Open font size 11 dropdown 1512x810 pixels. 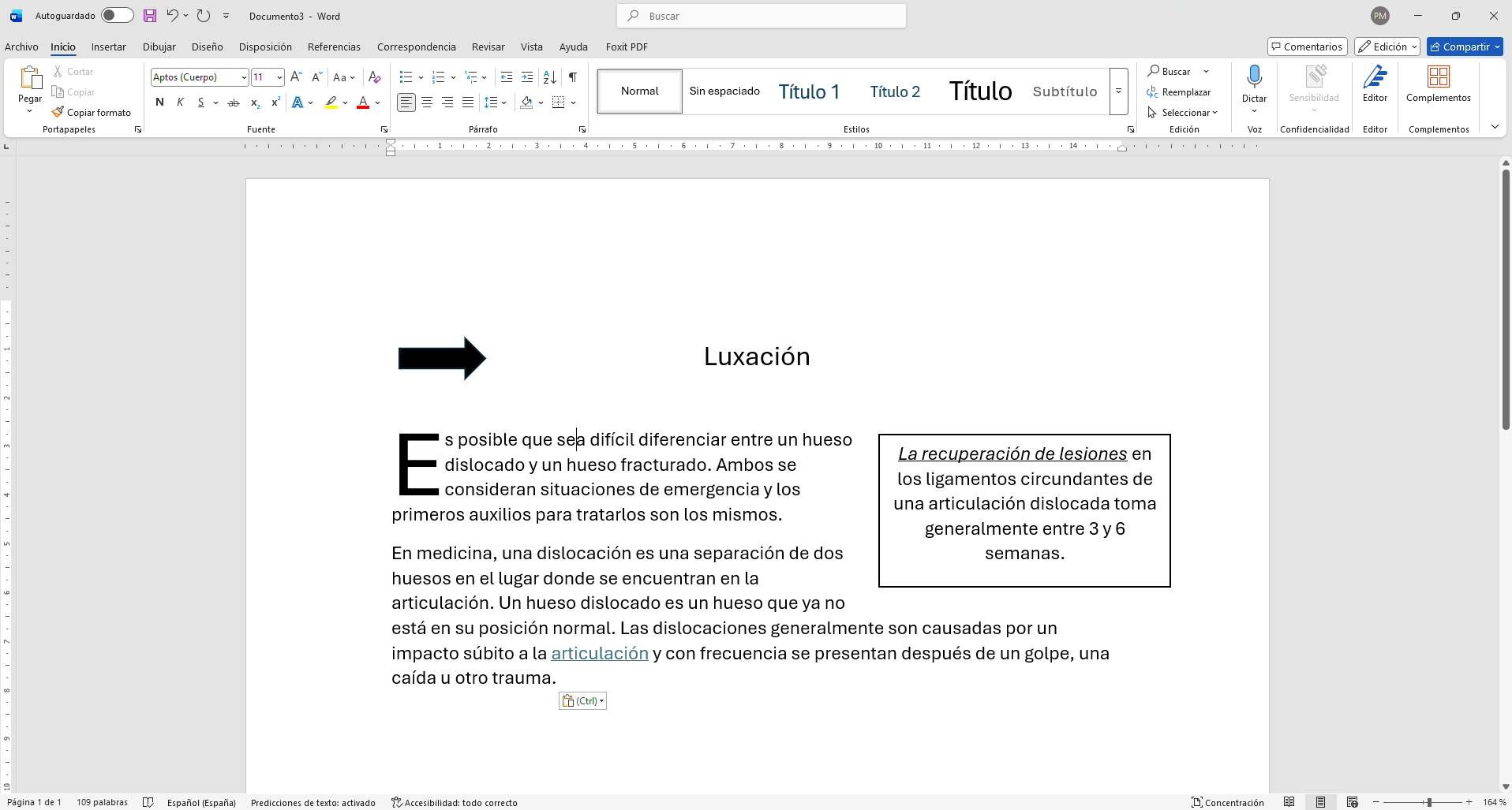click(279, 77)
